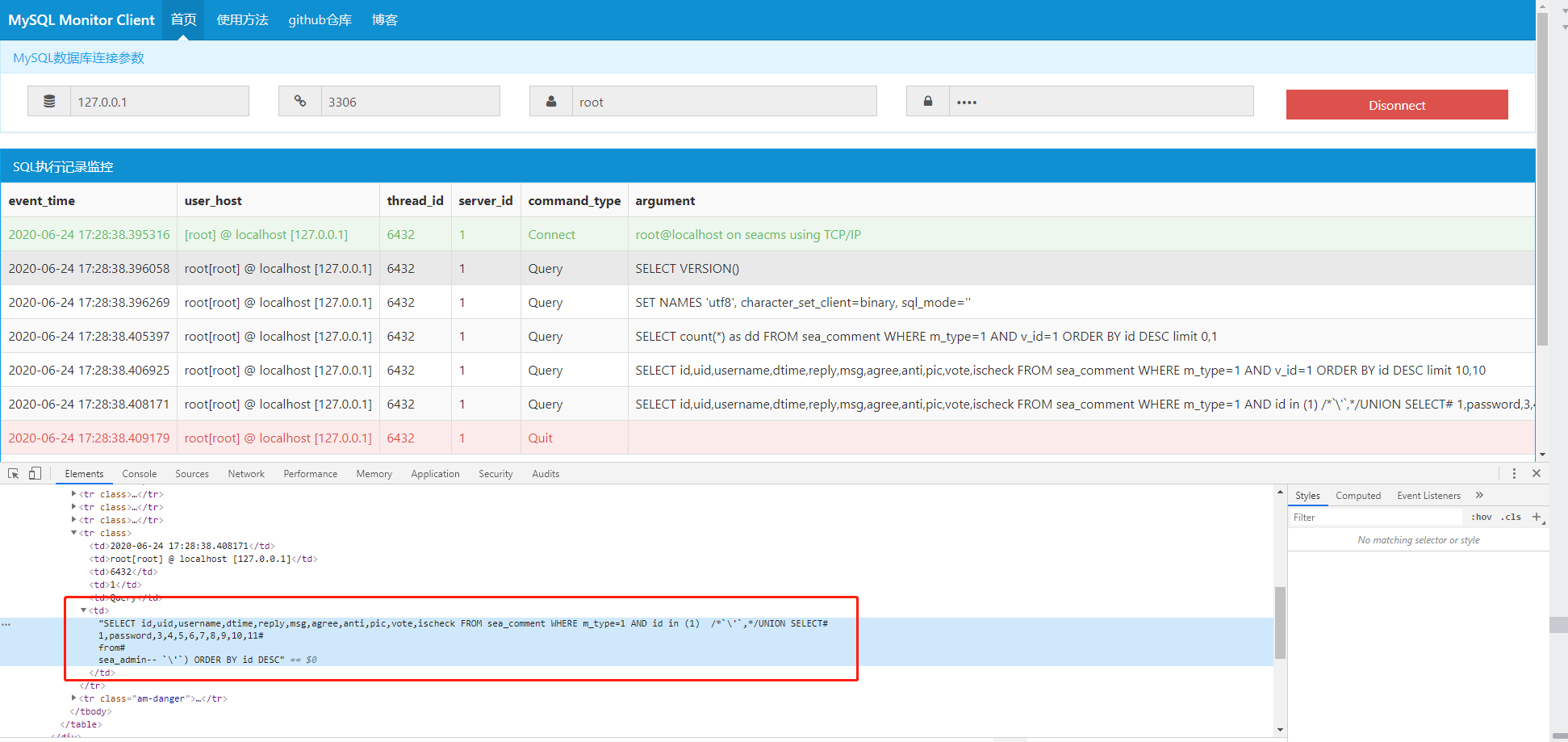This screenshot has width=1568, height=742.
Task: Click the user icon beside root
Action: tap(551, 102)
